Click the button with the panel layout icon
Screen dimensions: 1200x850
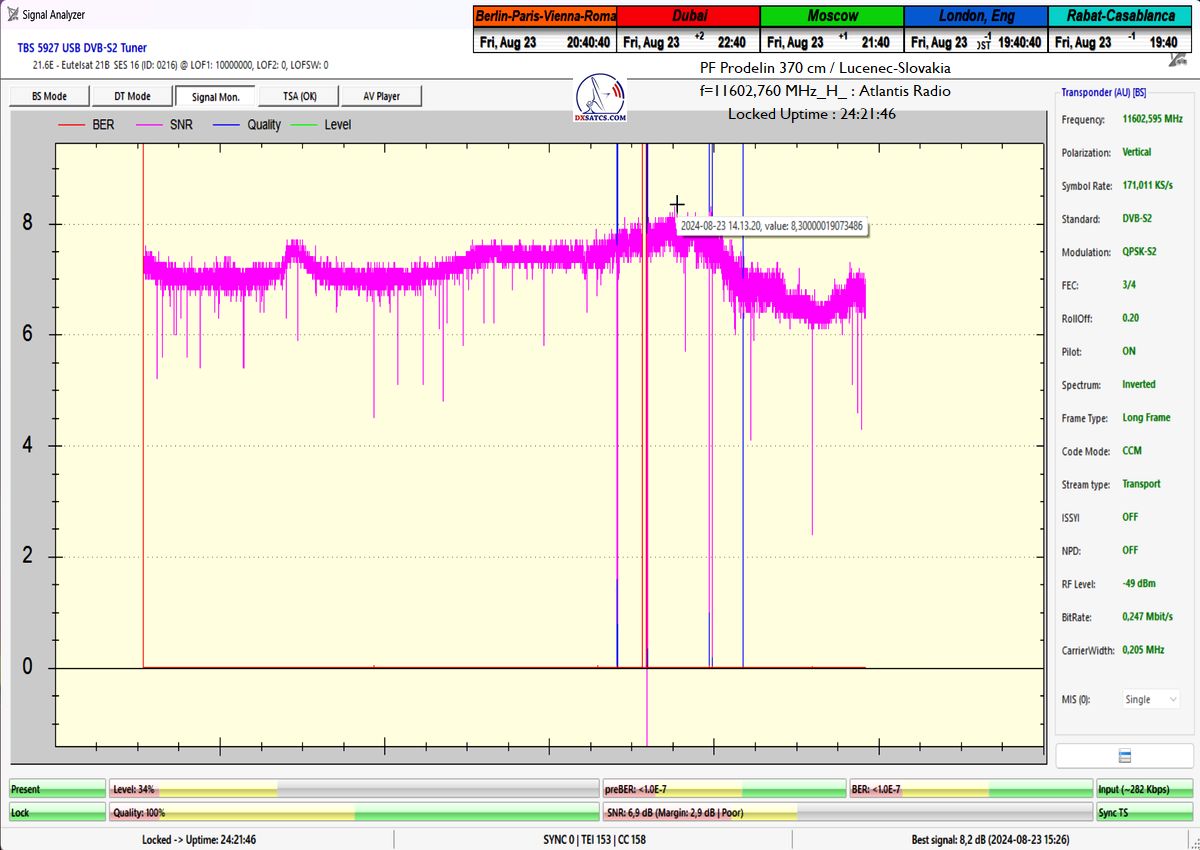point(1124,756)
